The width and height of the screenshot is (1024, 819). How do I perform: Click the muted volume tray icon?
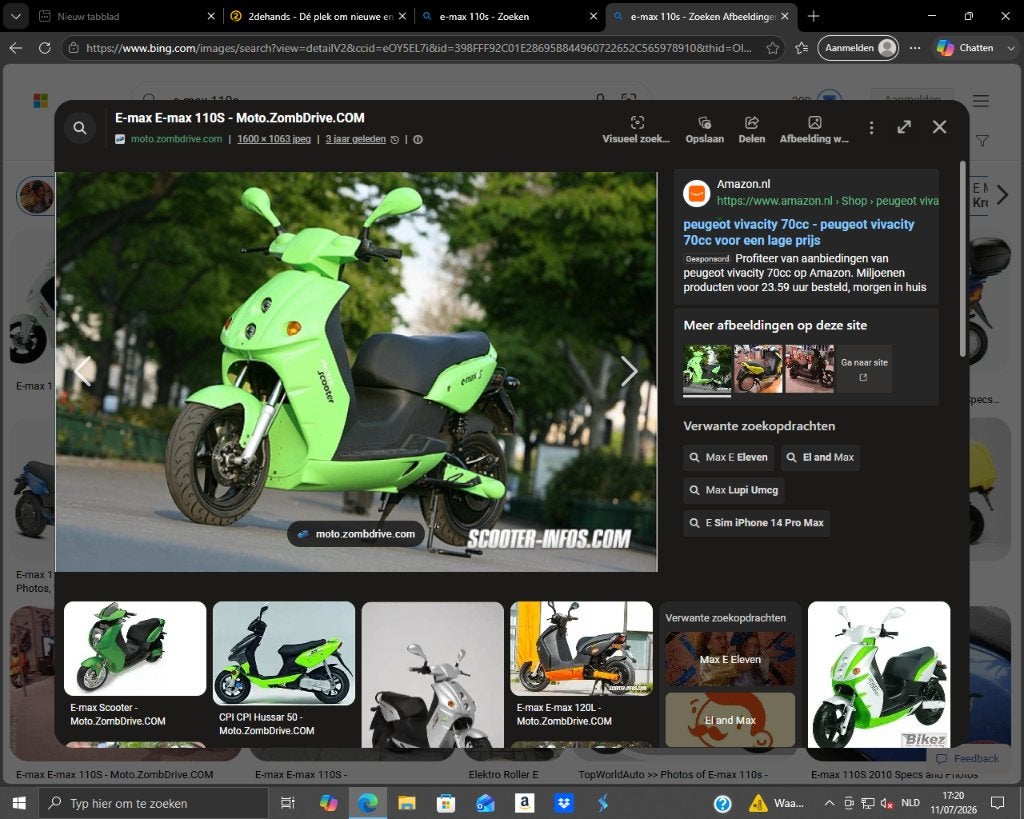point(887,803)
